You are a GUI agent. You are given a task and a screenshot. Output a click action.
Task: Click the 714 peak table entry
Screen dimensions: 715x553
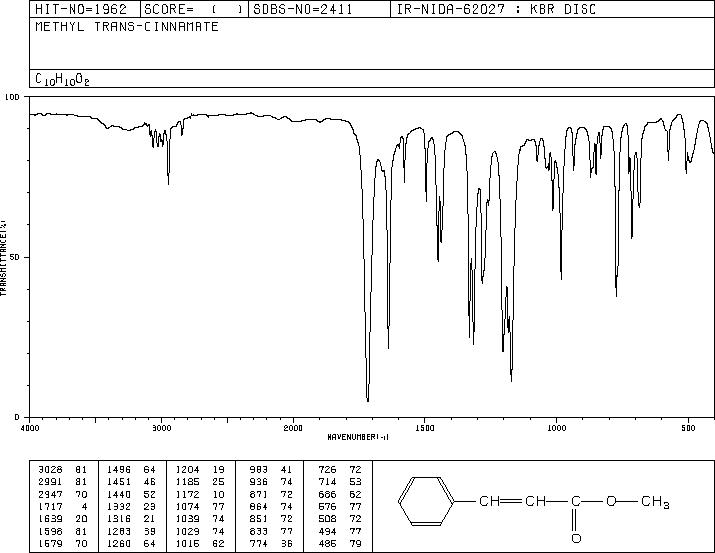point(340,482)
